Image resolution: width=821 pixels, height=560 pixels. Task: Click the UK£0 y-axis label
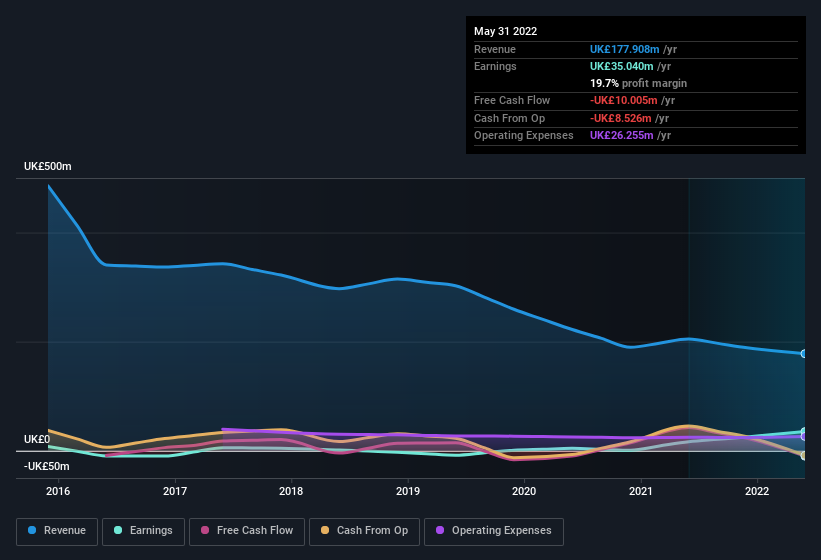point(37,439)
